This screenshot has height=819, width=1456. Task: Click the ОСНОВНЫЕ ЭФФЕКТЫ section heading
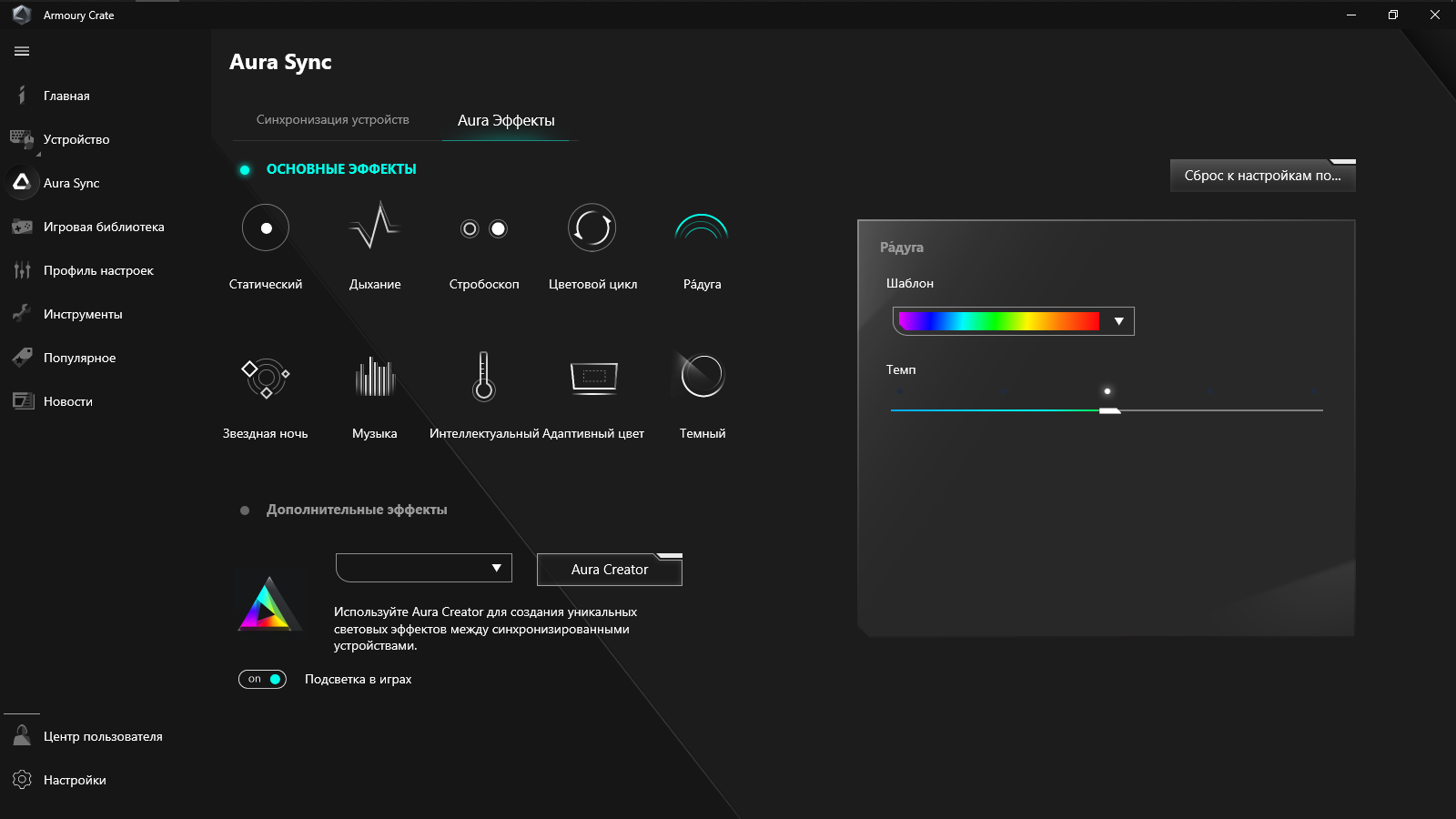341,169
